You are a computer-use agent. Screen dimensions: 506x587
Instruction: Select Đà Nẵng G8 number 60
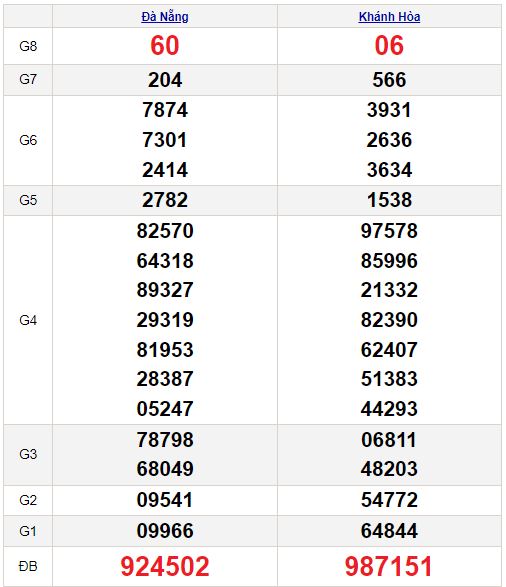[165, 46]
